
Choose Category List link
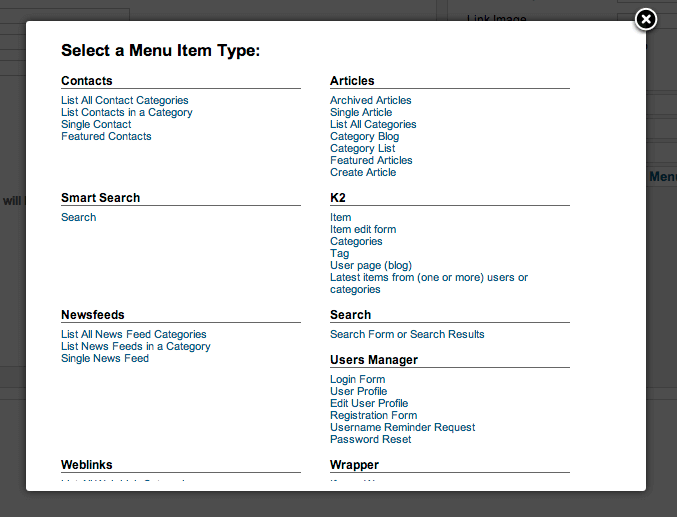(363, 149)
